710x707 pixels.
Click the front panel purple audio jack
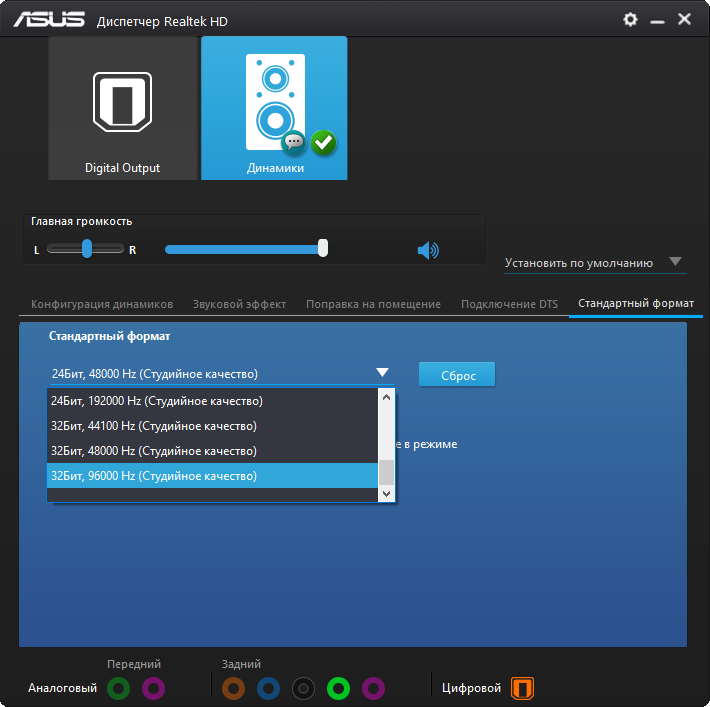click(x=154, y=688)
